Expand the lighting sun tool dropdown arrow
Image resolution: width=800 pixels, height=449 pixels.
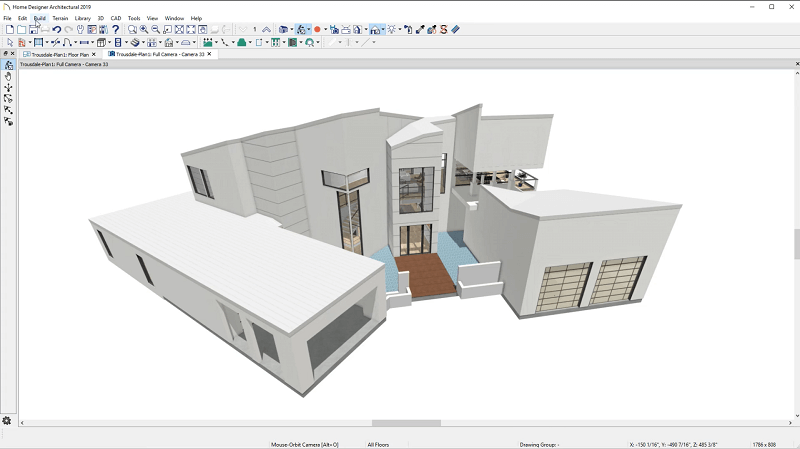pos(399,30)
